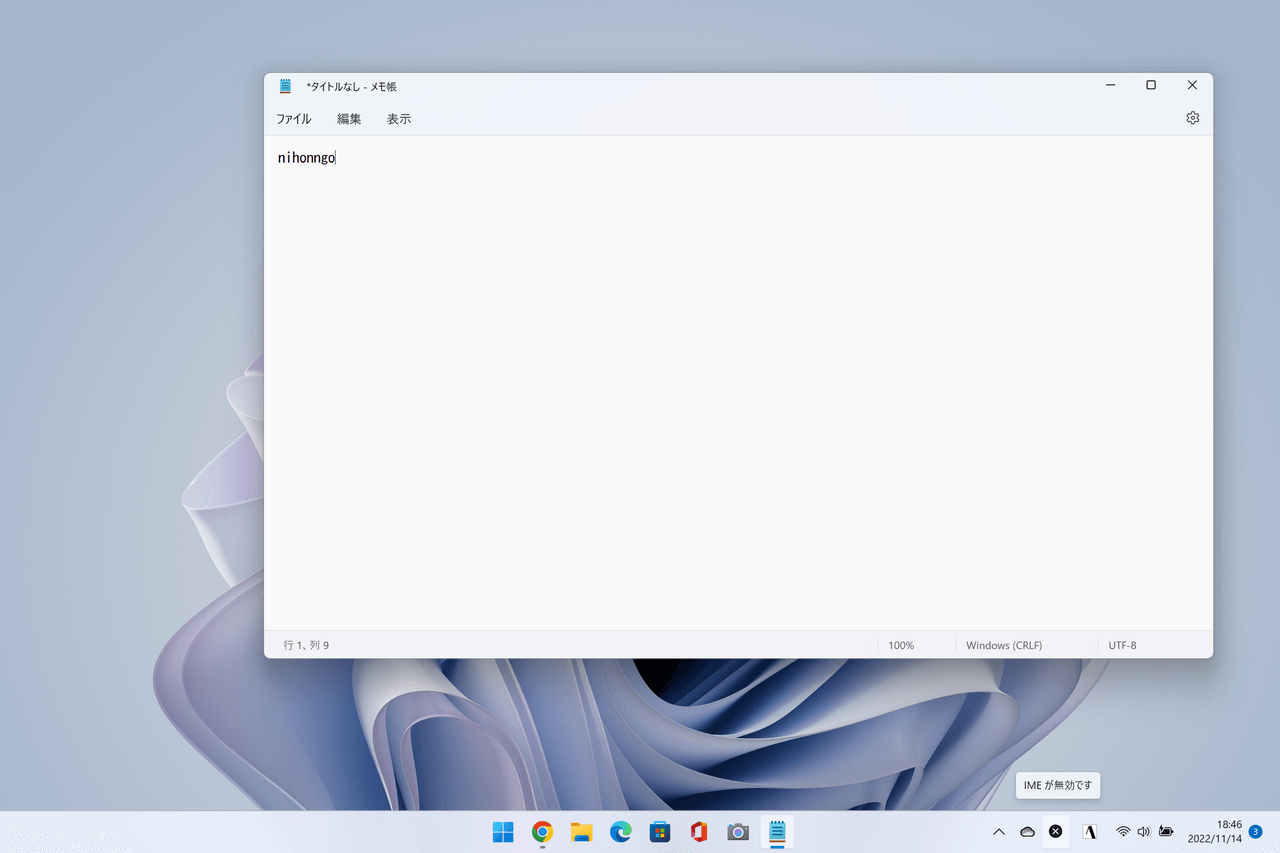Open the ファイル menu

[x=293, y=119]
